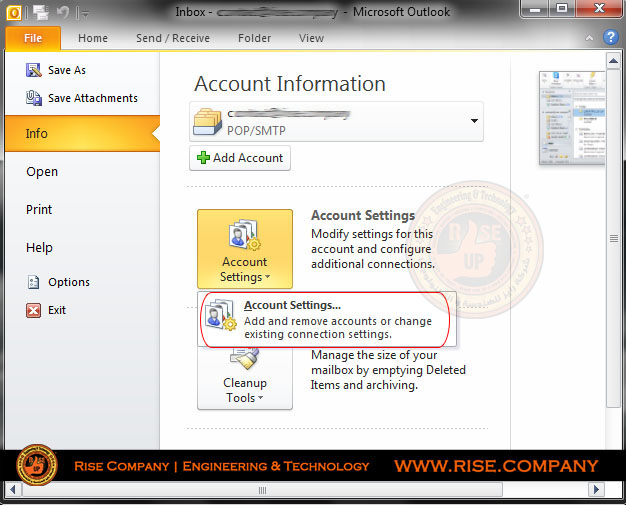626x505 pixels.
Task: Click the vertical scrollbar up arrow
Action: coord(613,61)
